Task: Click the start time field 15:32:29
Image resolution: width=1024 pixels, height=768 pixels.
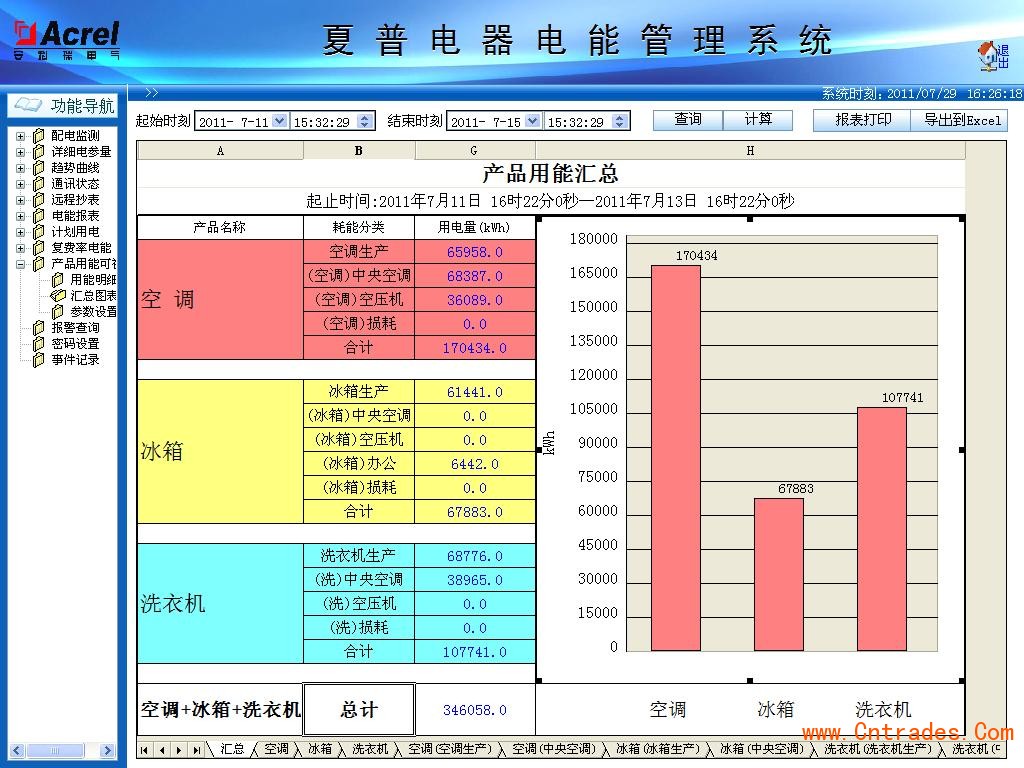Action: coord(323,121)
